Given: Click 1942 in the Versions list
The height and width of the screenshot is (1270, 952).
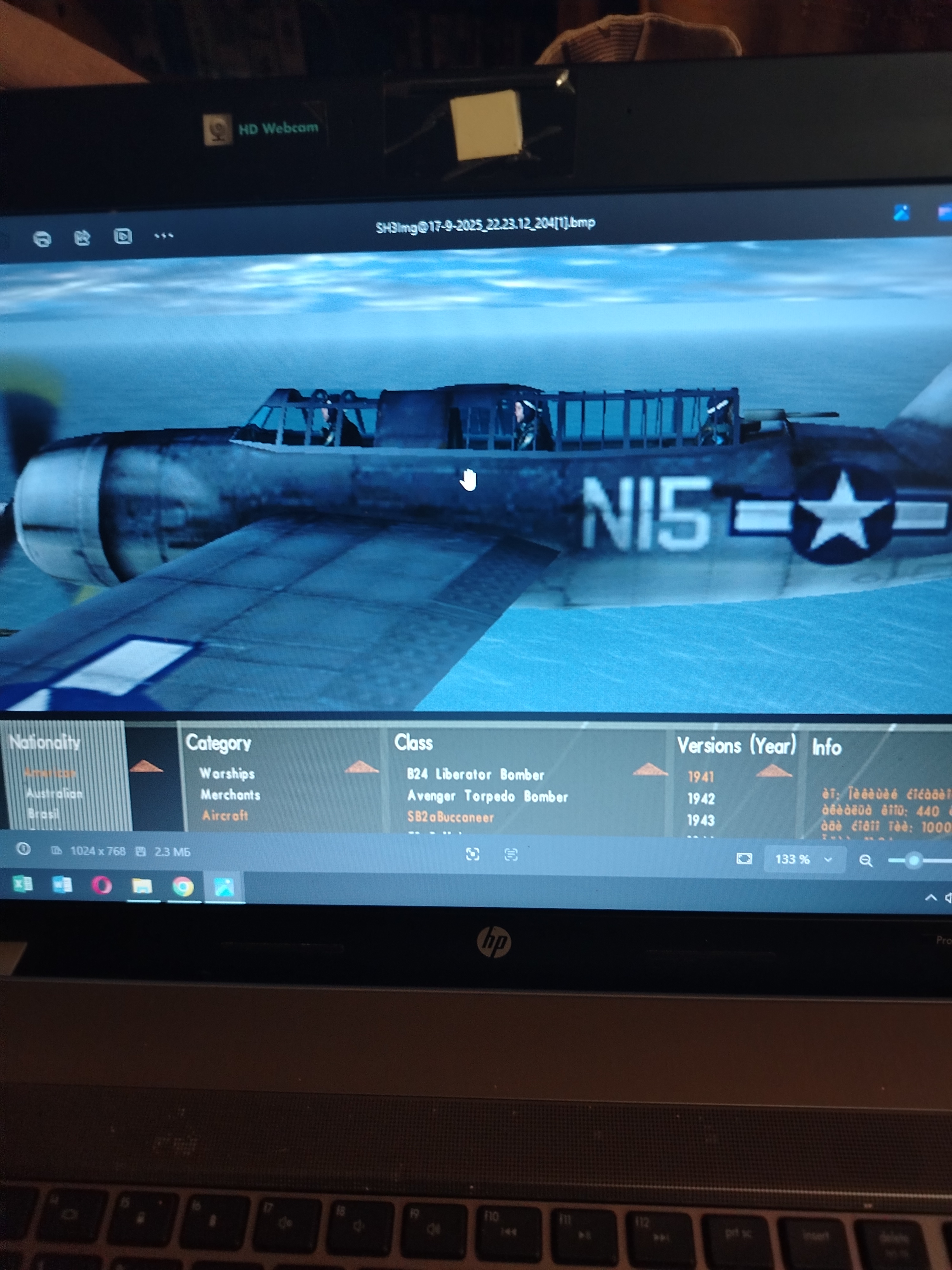Looking at the screenshot, I should coord(701,799).
